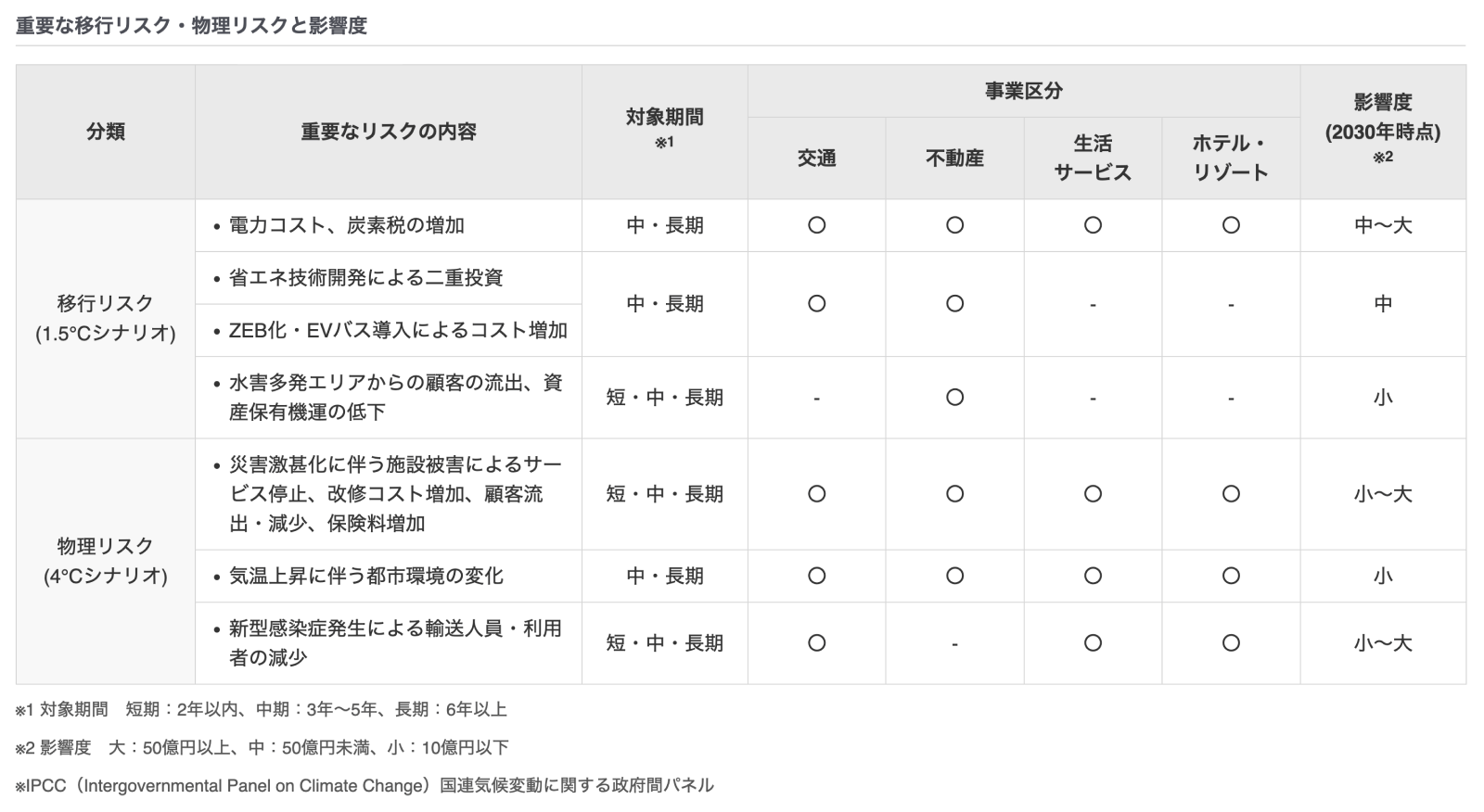This screenshot has height=812, width=1484.
Task: Click the ホテル・リゾート circle in 新型感染症 row
Action: 1231,643
